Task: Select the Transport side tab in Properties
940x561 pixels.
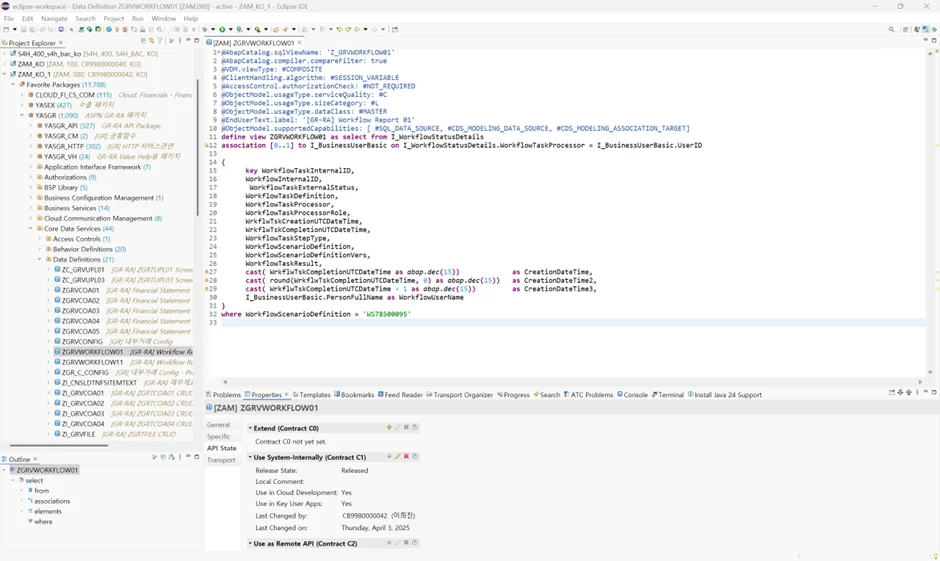Action: 221,460
